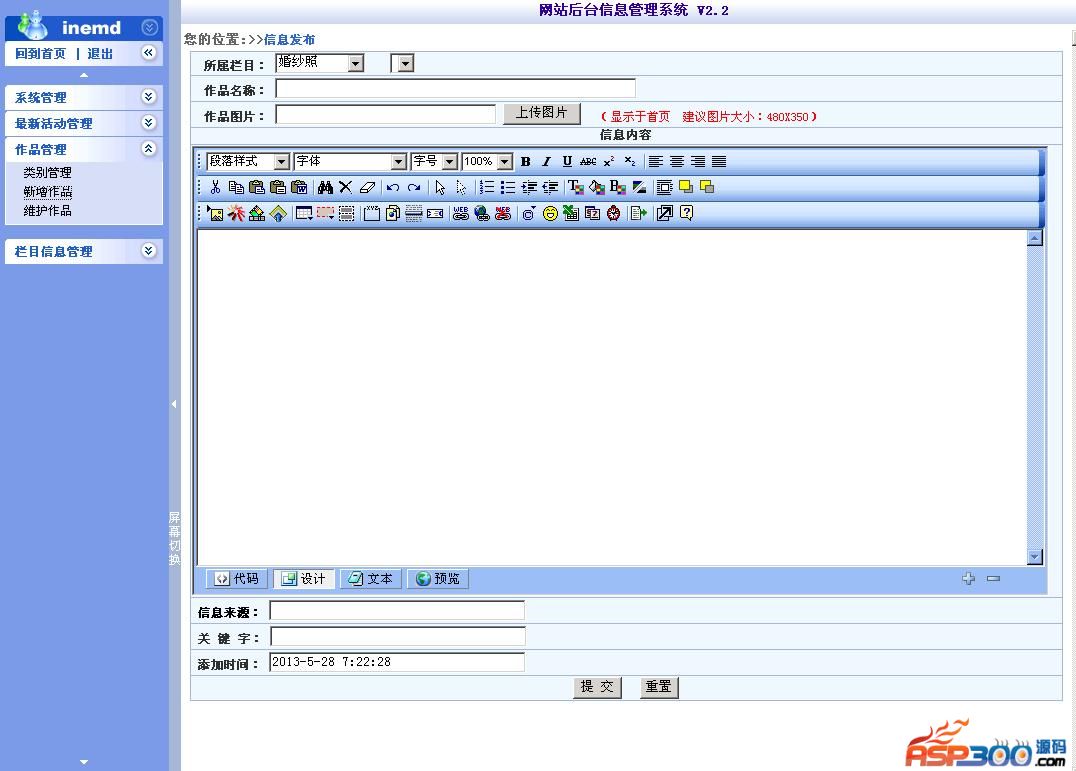Justify the text fully
The width and height of the screenshot is (1076, 771).
pos(718,161)
